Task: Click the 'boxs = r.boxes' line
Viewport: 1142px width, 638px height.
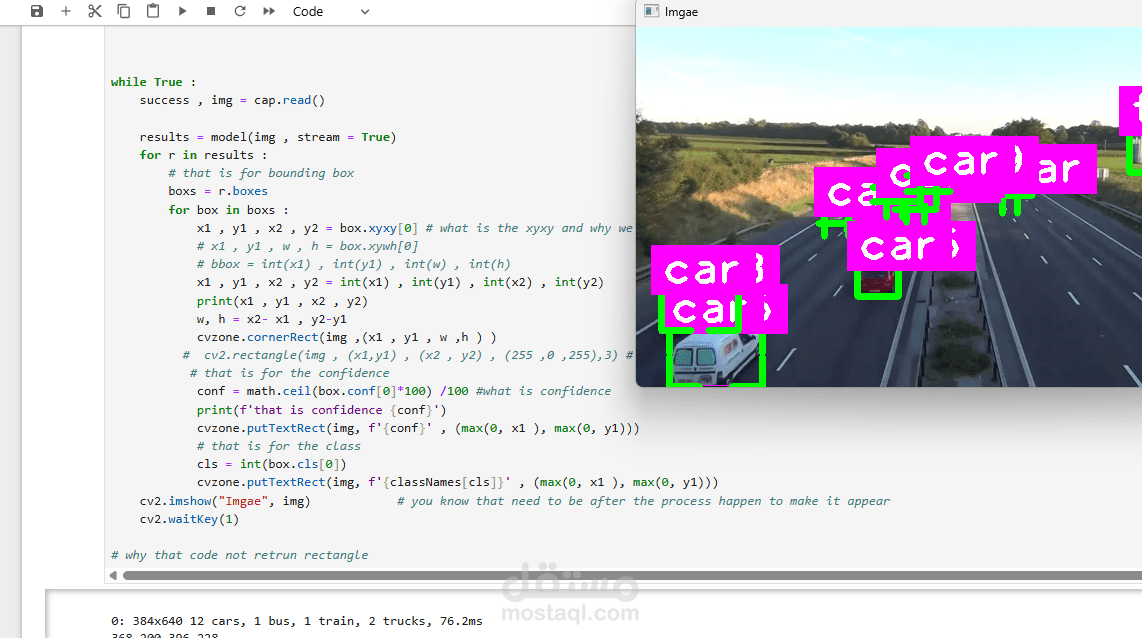Action: (218, 192)
